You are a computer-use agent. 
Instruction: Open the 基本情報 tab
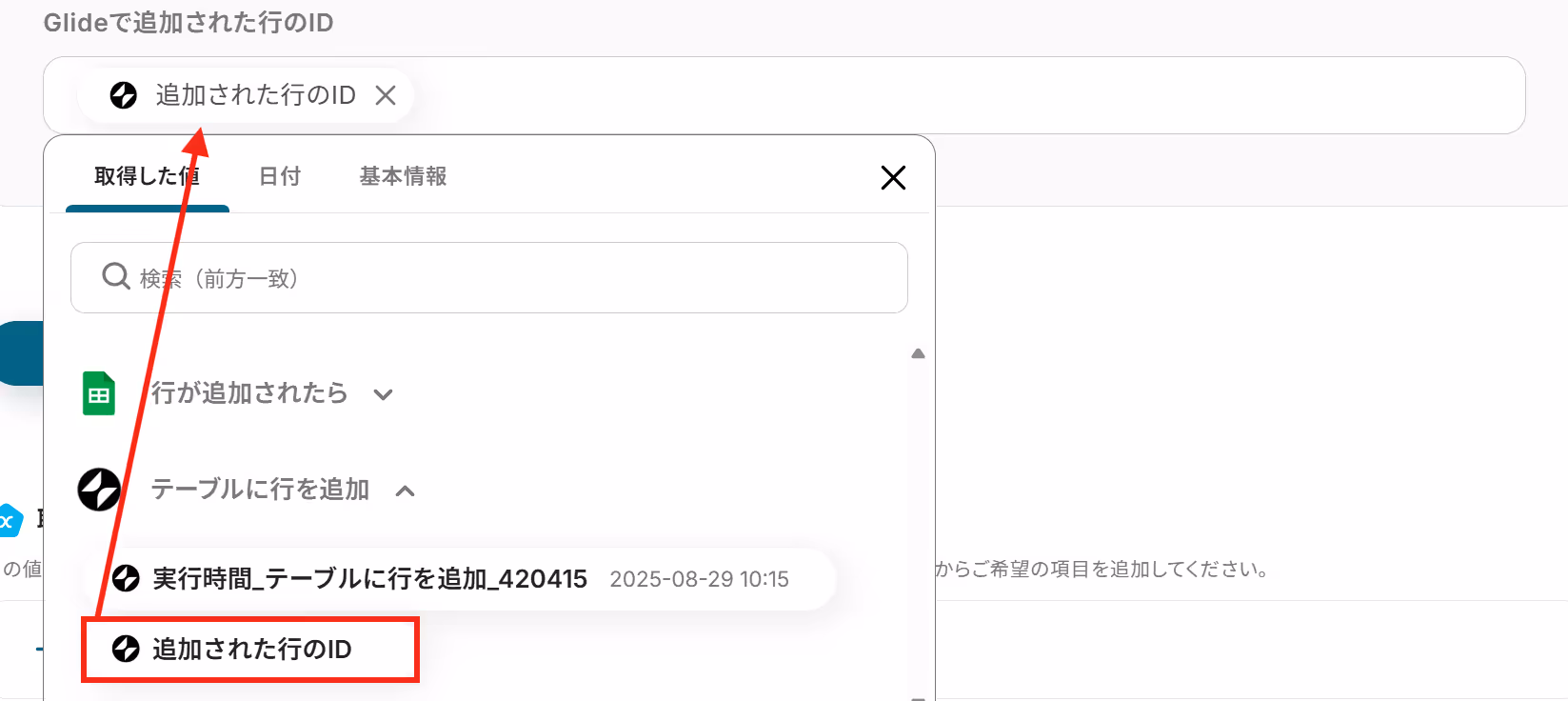[x=403, y=176]
